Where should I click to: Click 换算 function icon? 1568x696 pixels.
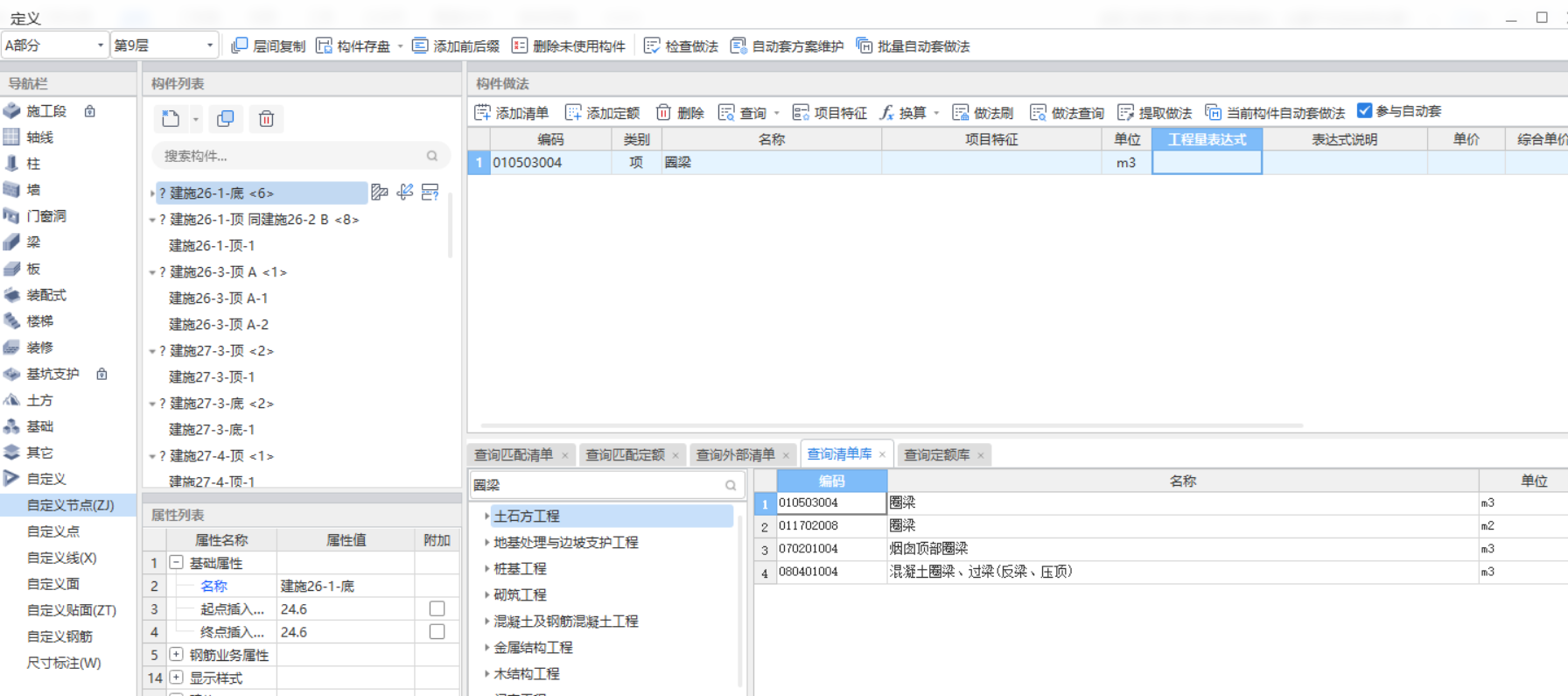[886, 112]
